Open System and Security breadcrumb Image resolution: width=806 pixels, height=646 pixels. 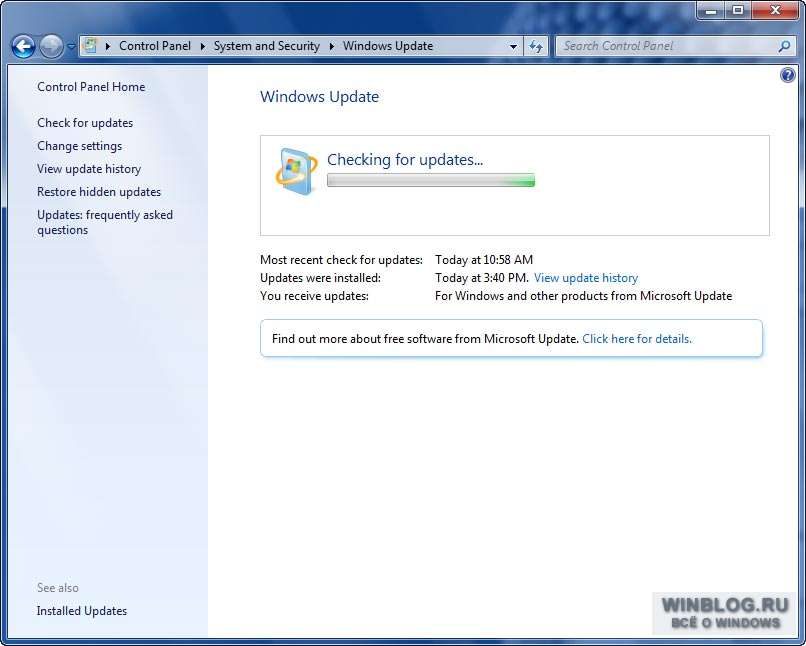(267, 46)
